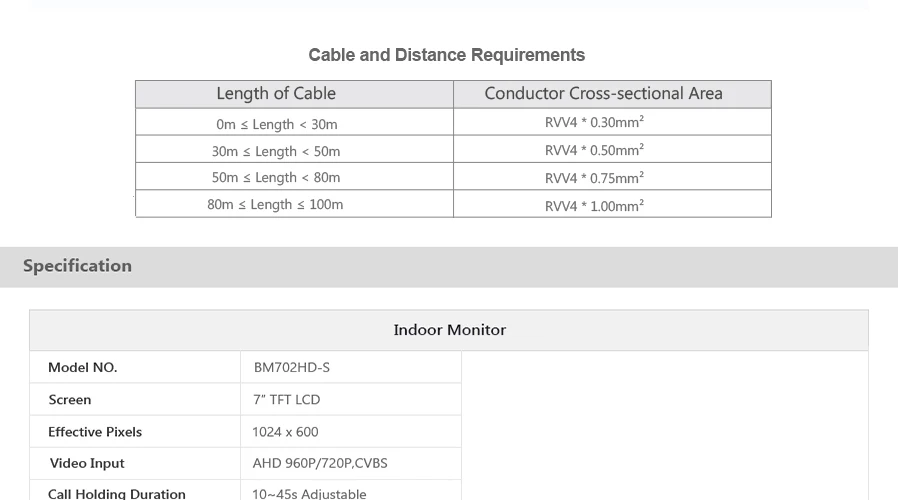Image resolution: width=898 pixels, height=500 pixels.
Task: Click the 30m ≤ Length < 50m cell
Action: (x=294, y=149)
